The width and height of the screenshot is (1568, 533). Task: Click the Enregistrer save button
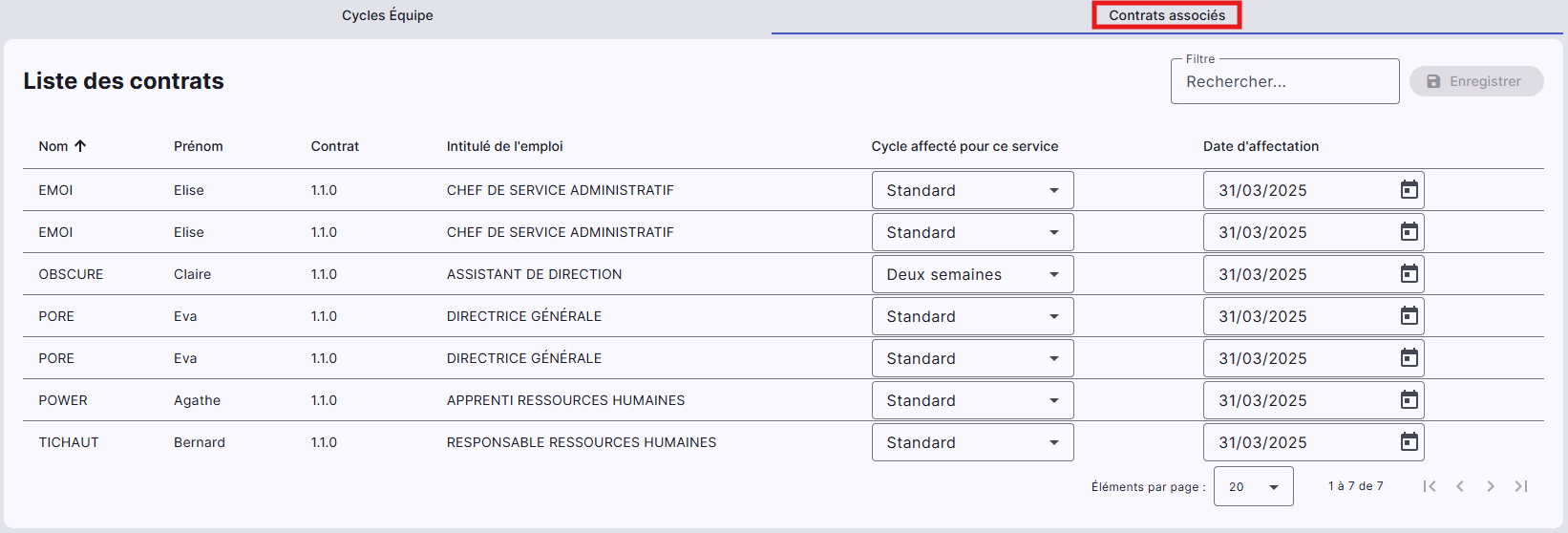(1475, 81)
